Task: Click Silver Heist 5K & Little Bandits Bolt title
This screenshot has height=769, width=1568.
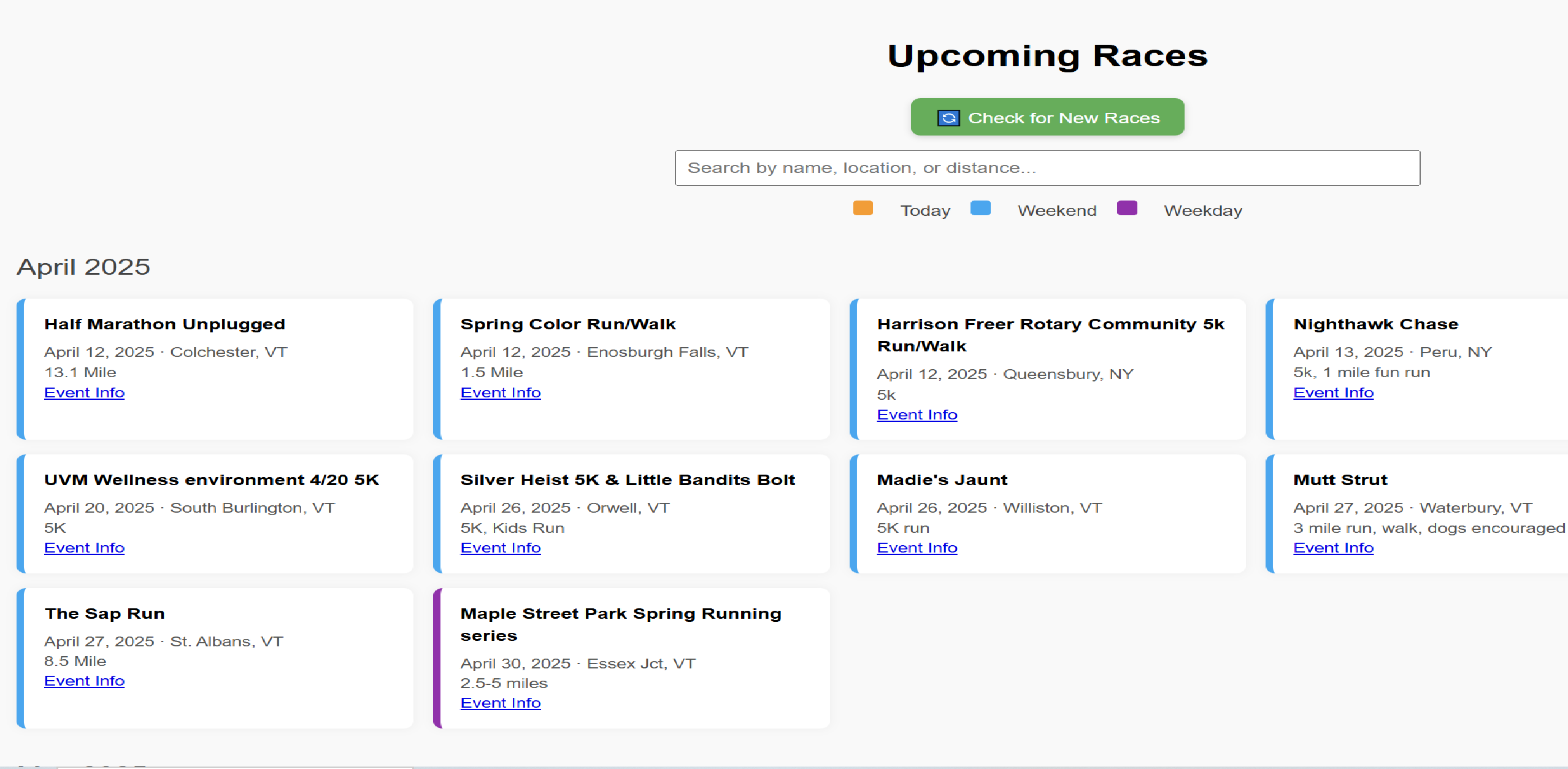Action: point(628,480)
